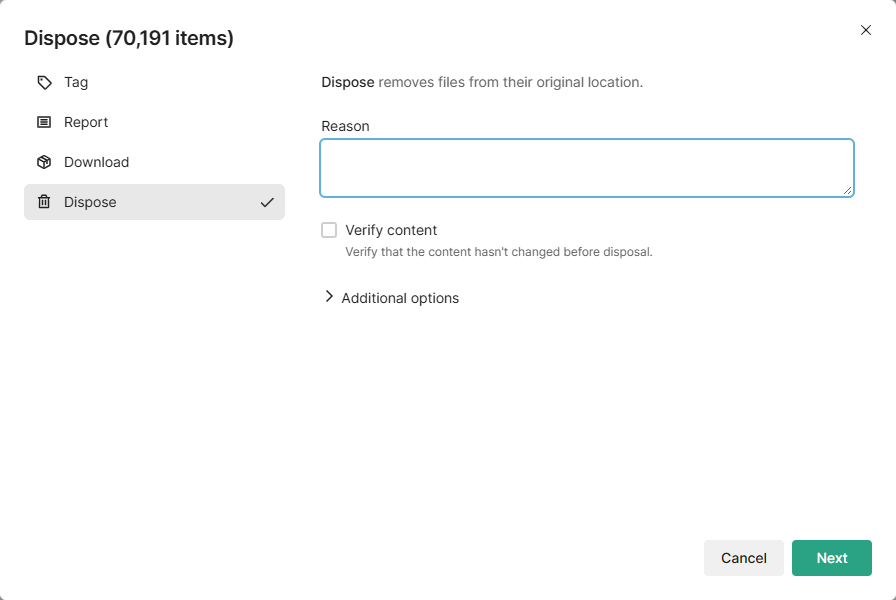The height and width of the screenshot is (600, 896).
Task: Click the Download box icon
Action: (x=44, y=162)
